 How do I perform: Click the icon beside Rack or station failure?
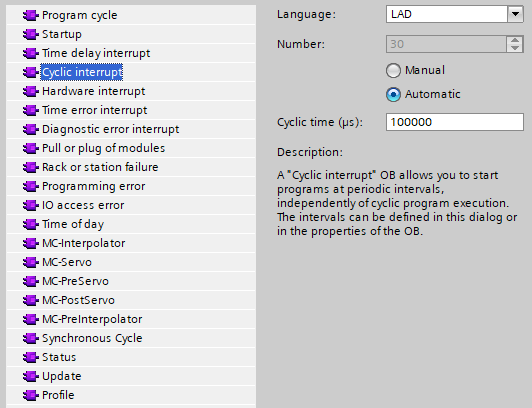30,167
